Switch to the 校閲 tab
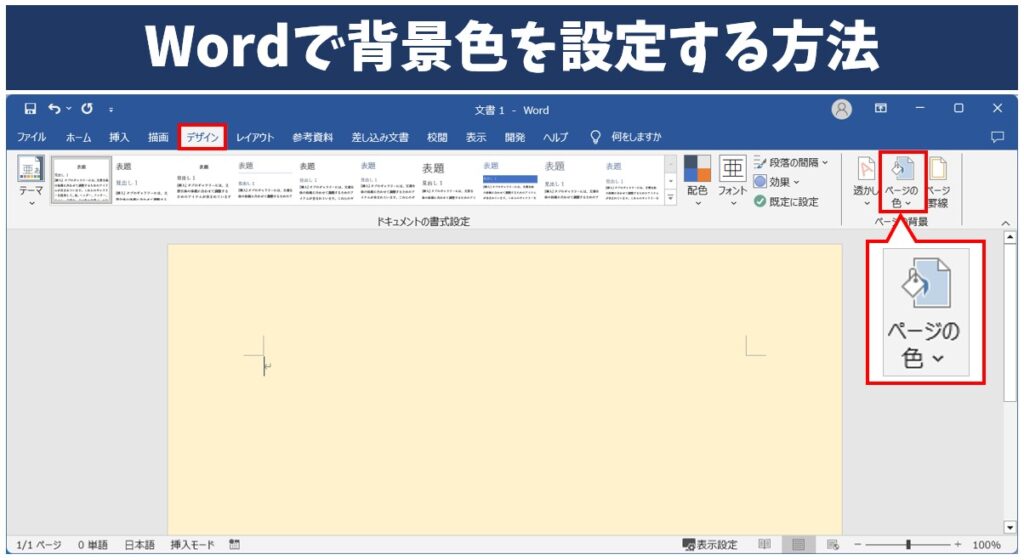The image size is (1024, 560). click(437, 137)
